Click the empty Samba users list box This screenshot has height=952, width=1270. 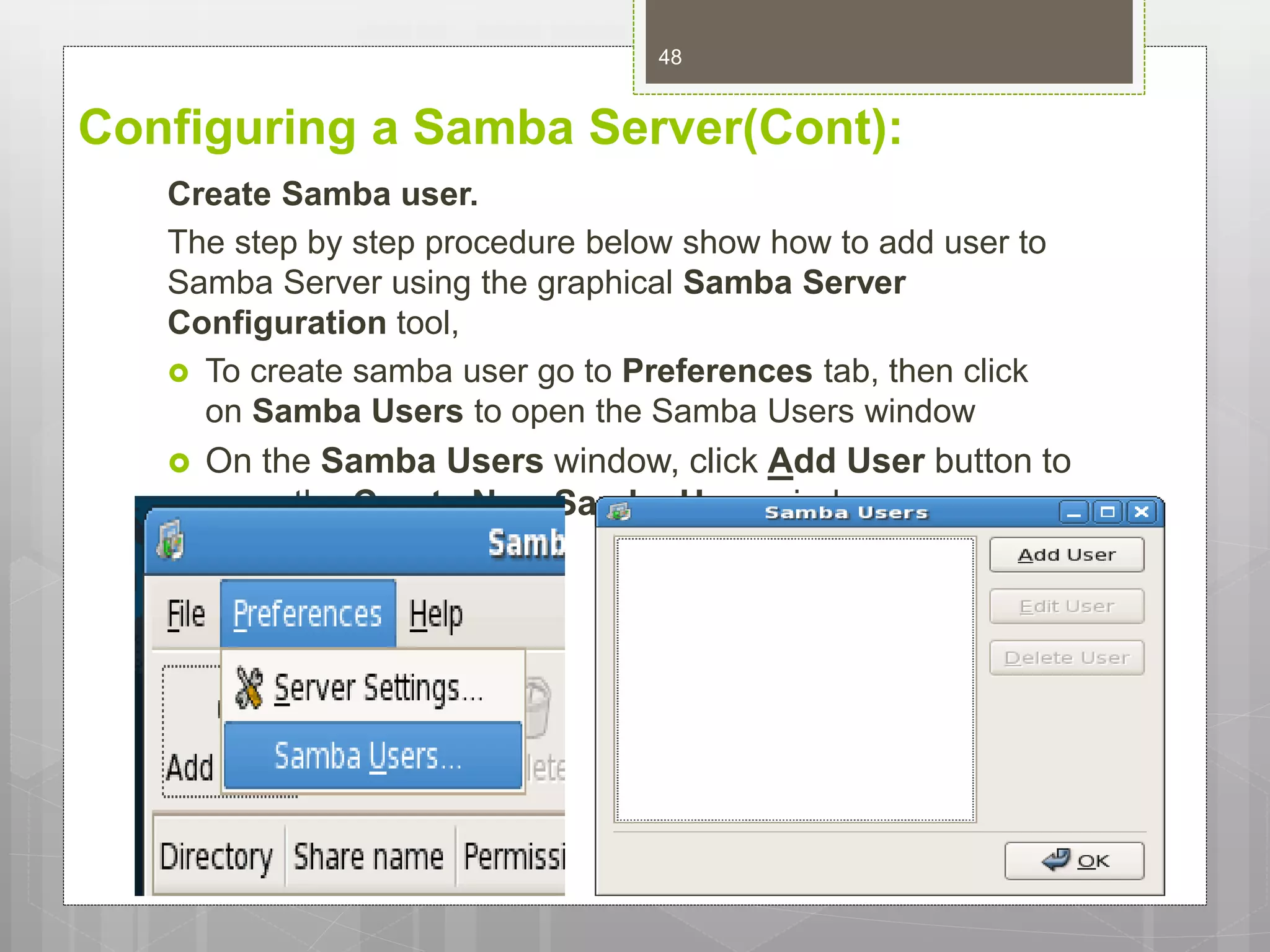pos(795,679)
